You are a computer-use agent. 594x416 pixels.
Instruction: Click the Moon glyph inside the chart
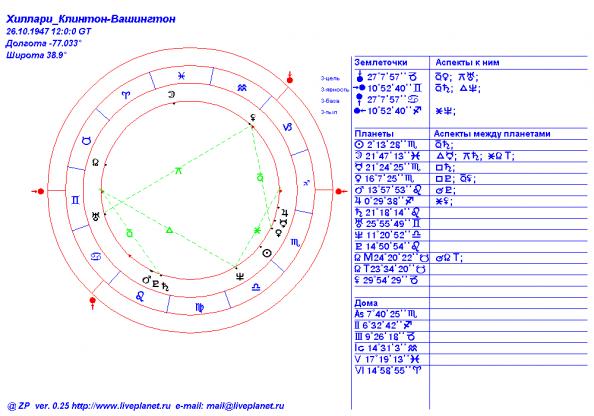[172, 94]
